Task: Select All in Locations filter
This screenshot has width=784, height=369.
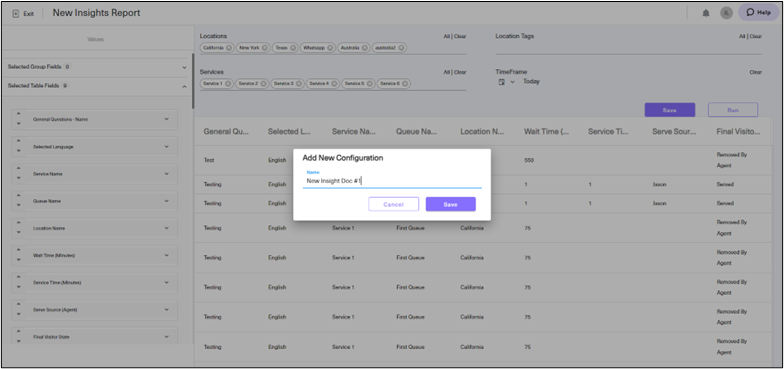Action: 446,36
